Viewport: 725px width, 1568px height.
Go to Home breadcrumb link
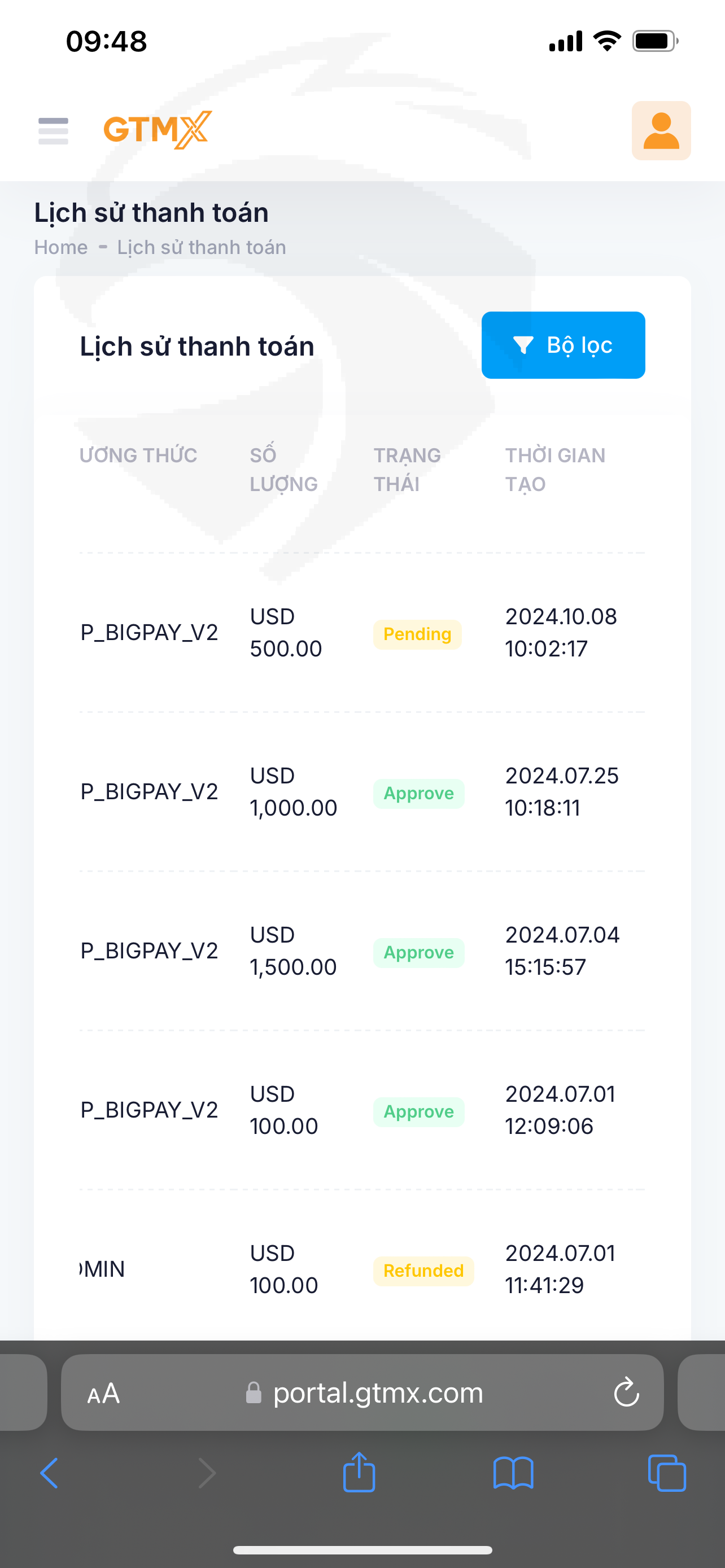(x=61, y=247)
